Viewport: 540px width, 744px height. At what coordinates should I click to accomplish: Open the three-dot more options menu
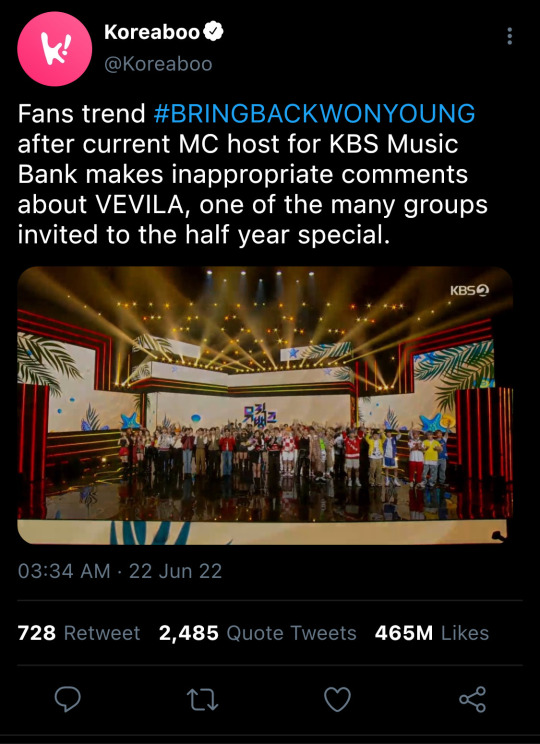(x=509, y=36)
